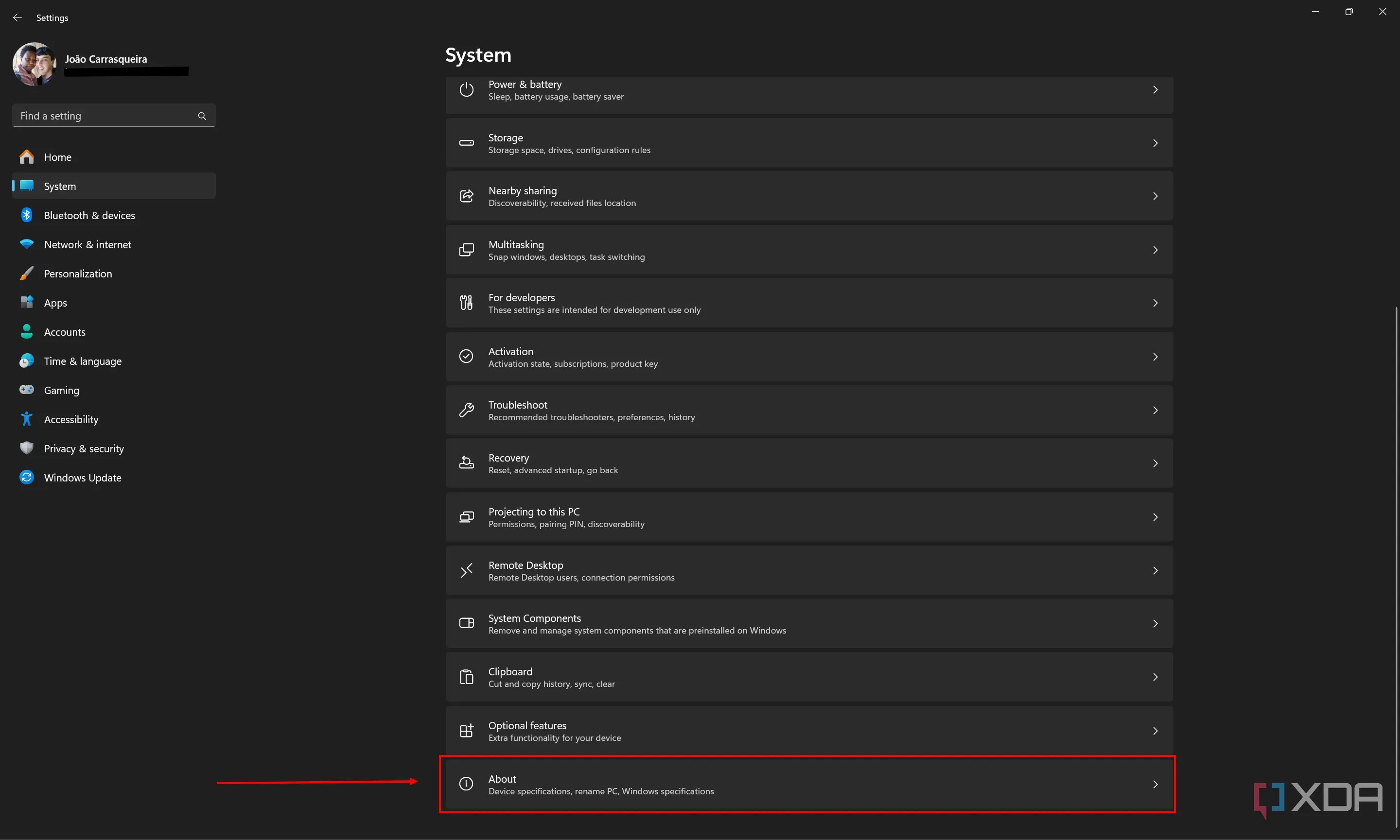Click João Carrasqueira's profile picture

pos(34,63)
